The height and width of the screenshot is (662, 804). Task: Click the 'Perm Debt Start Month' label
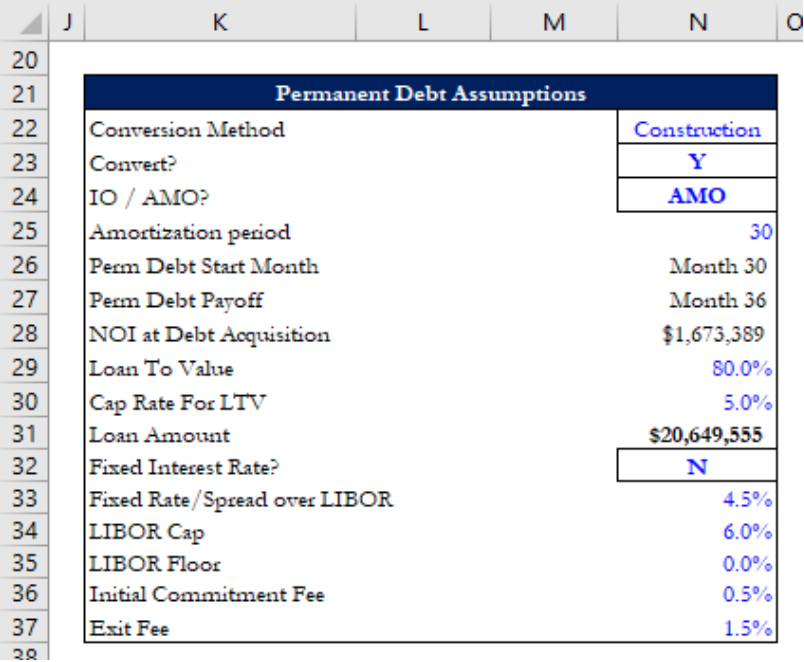pos(204,266)
